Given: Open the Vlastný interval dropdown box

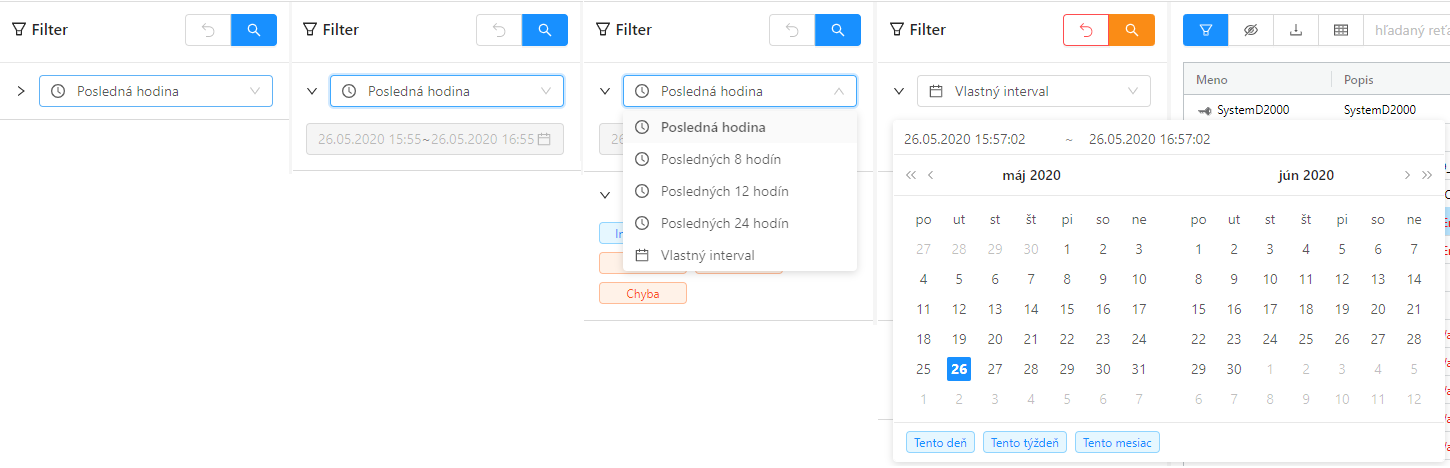Looking at the screenshot, I should tap(1034, 91).
